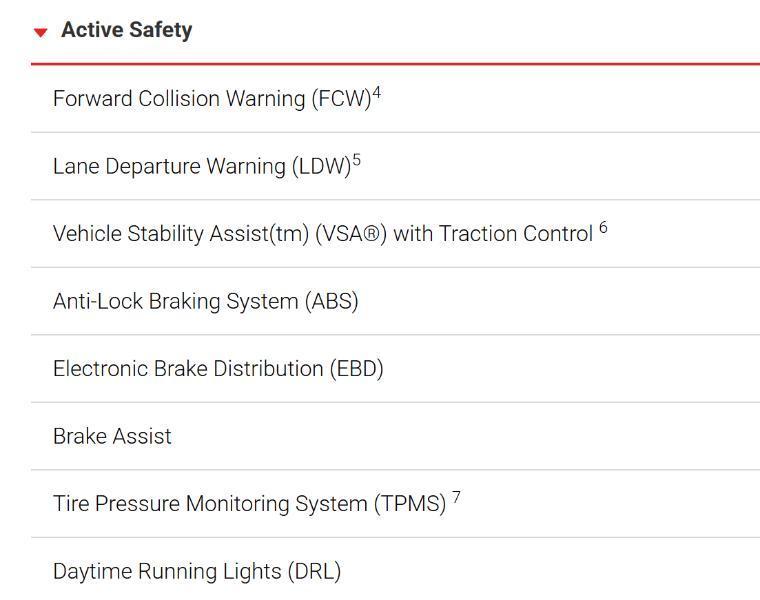Viewport: 760px width, 600px height.
Task: Collapse the Active Safety section arrow
Action: pos(40,32)
